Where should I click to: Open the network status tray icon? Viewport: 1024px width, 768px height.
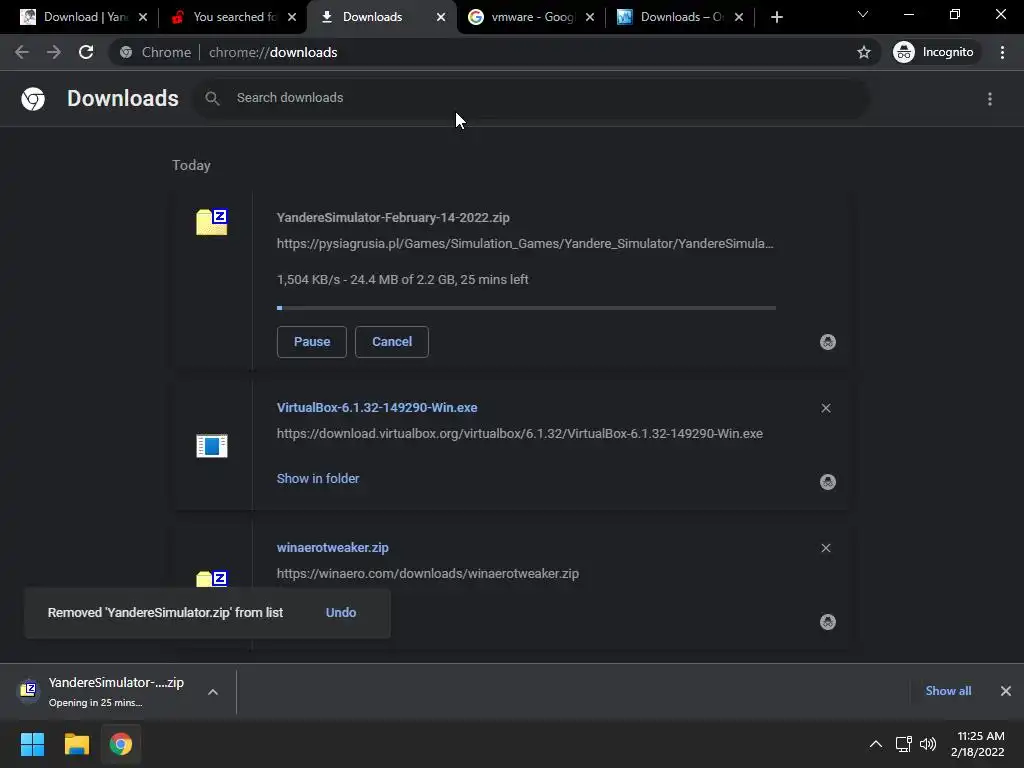904,744
